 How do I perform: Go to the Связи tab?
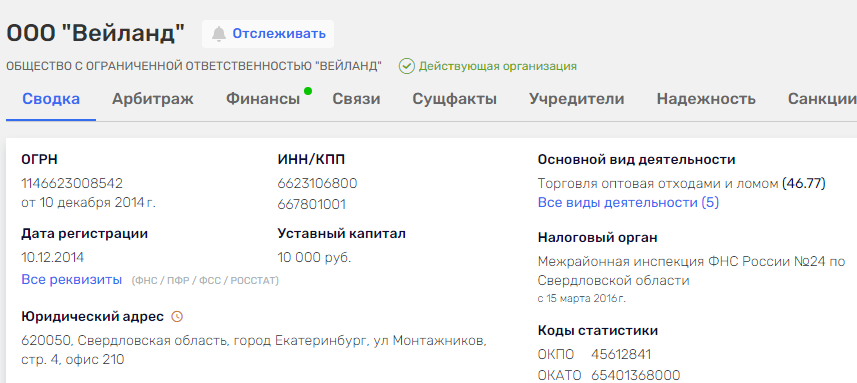[356, 99]
